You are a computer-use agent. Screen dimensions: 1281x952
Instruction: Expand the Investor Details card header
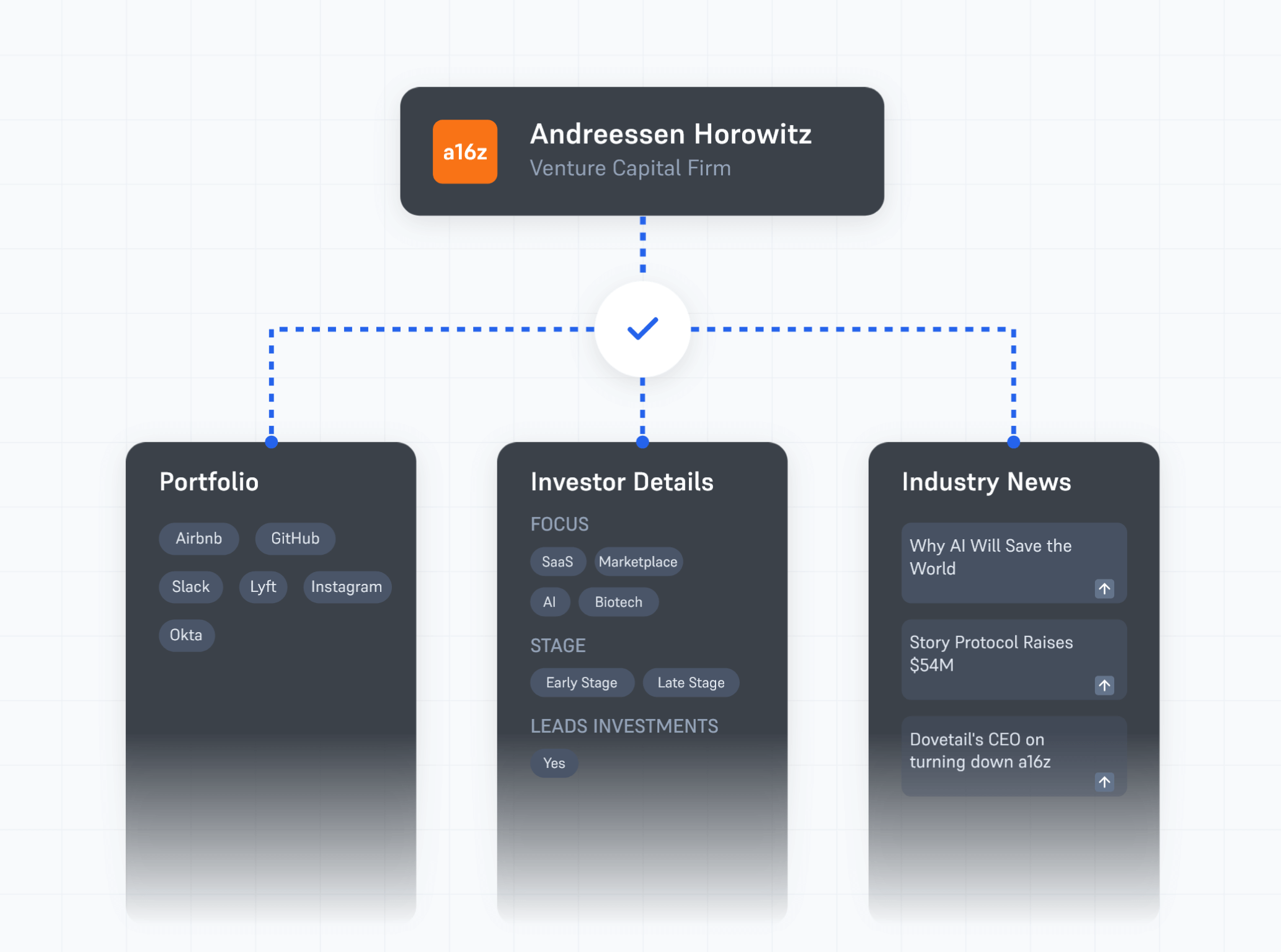point(623,482)
